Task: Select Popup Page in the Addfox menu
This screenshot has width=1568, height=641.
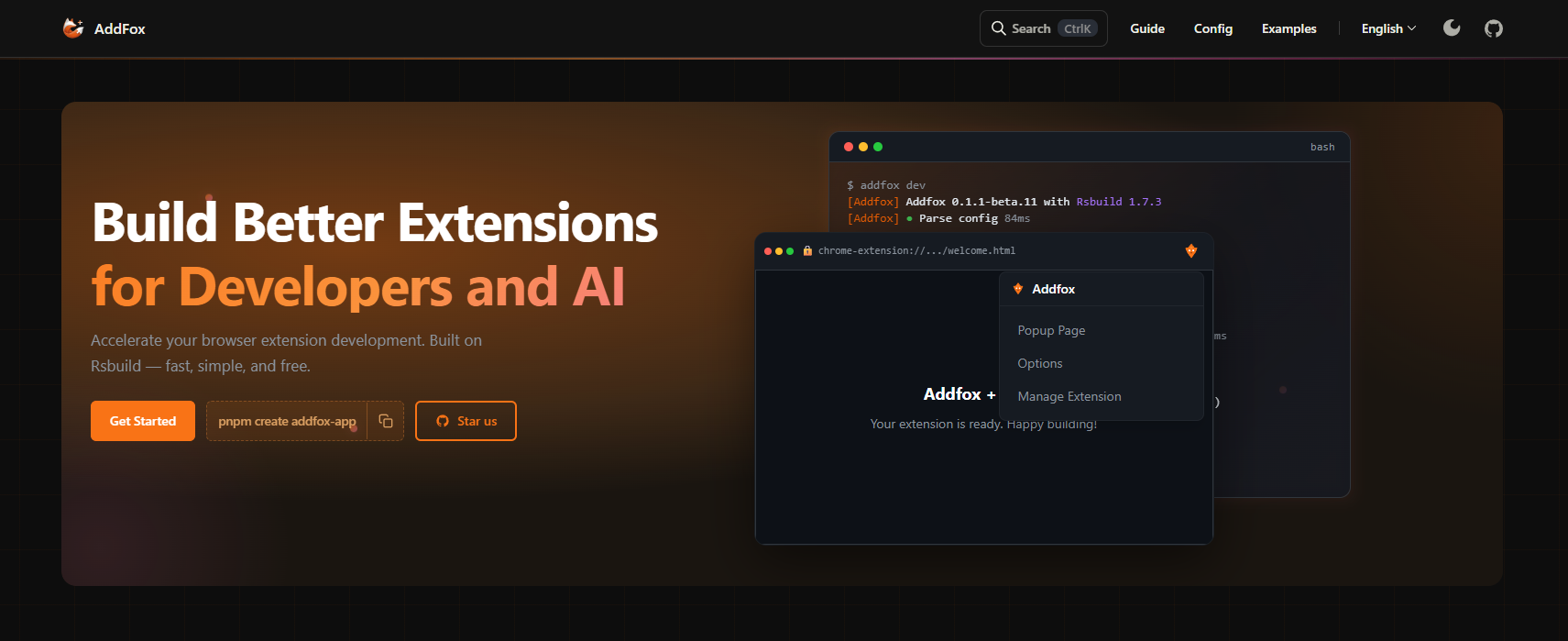Action: coord(1051,330)
